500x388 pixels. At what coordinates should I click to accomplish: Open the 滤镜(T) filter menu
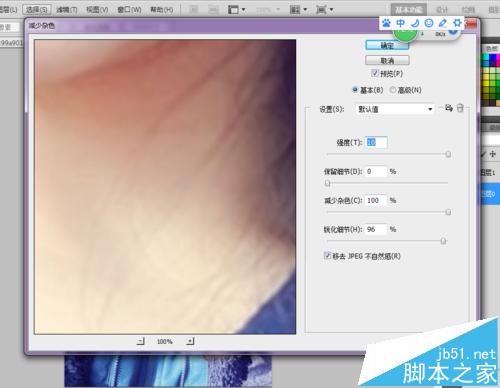67,10
